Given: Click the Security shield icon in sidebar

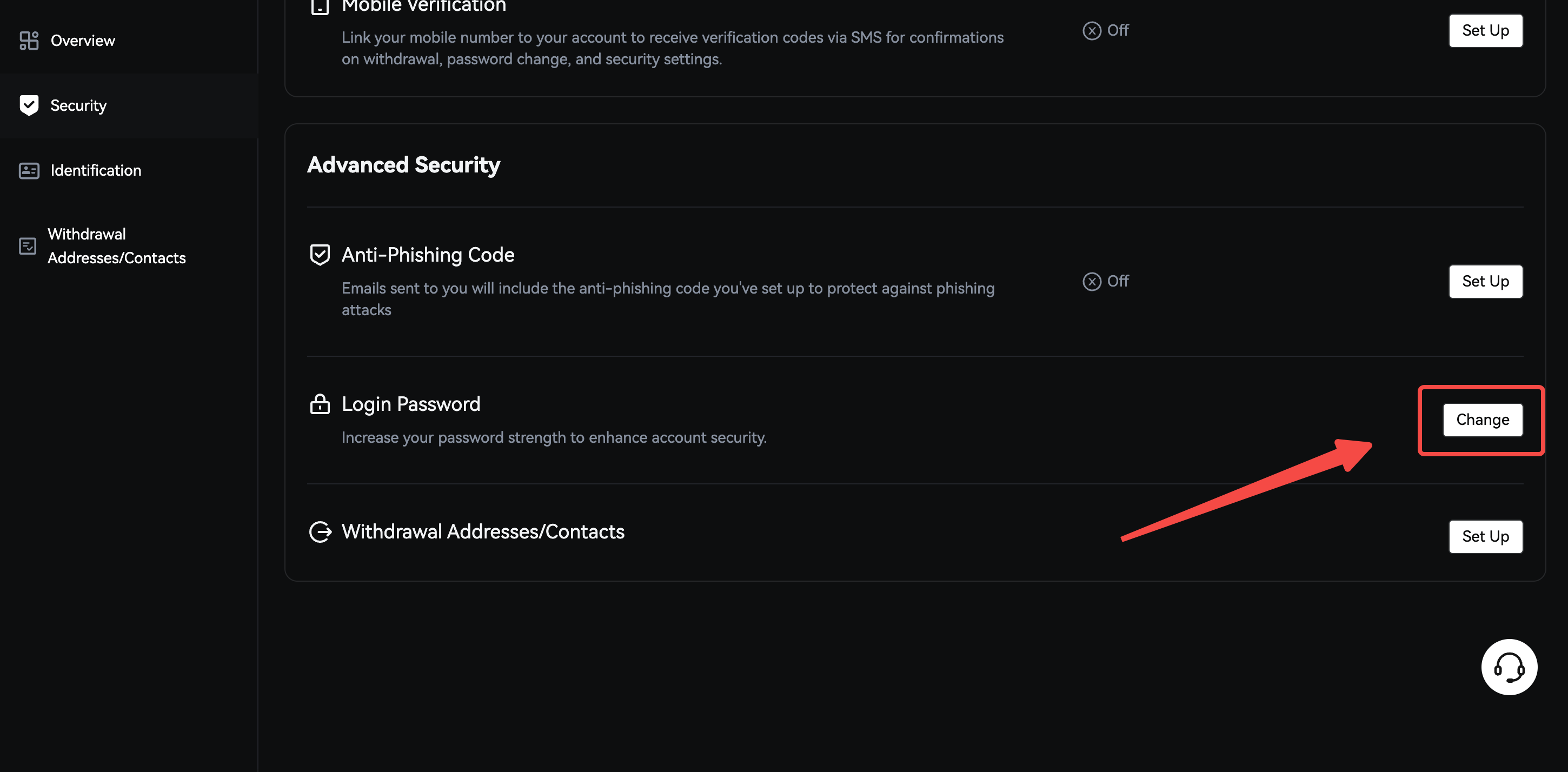Looking at the screenshot, I should [x=29, y=105].
